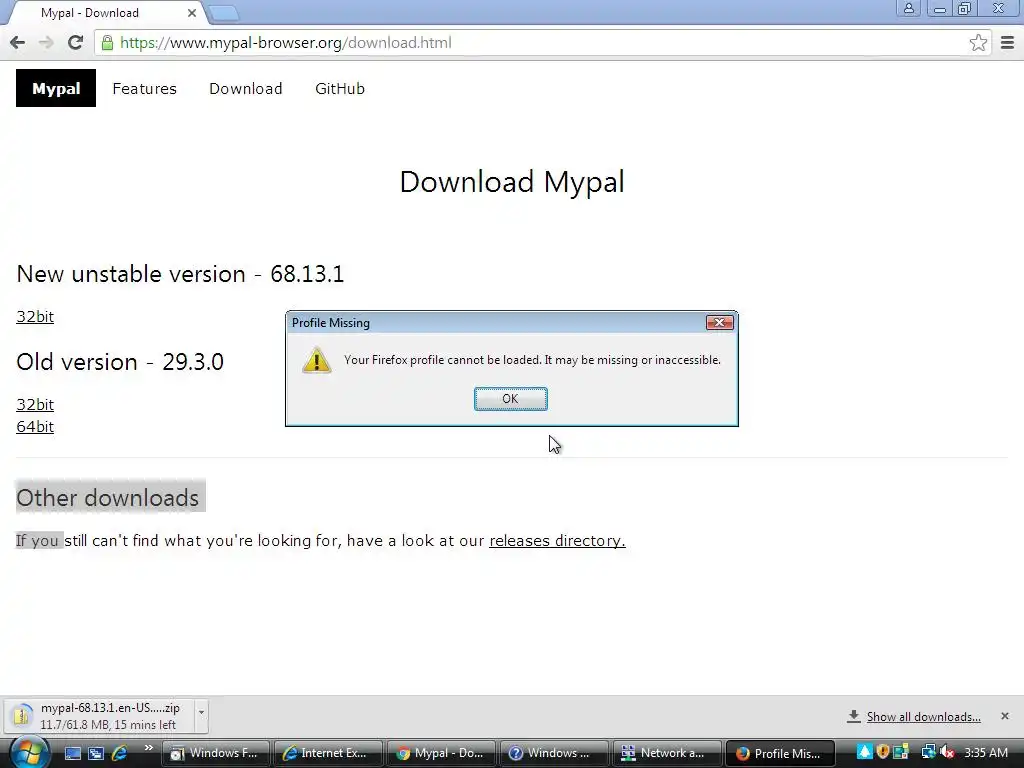The image size is (1024, 768).
Task: Click the Profile Missing dialog title bar
Action: [496, 323]
